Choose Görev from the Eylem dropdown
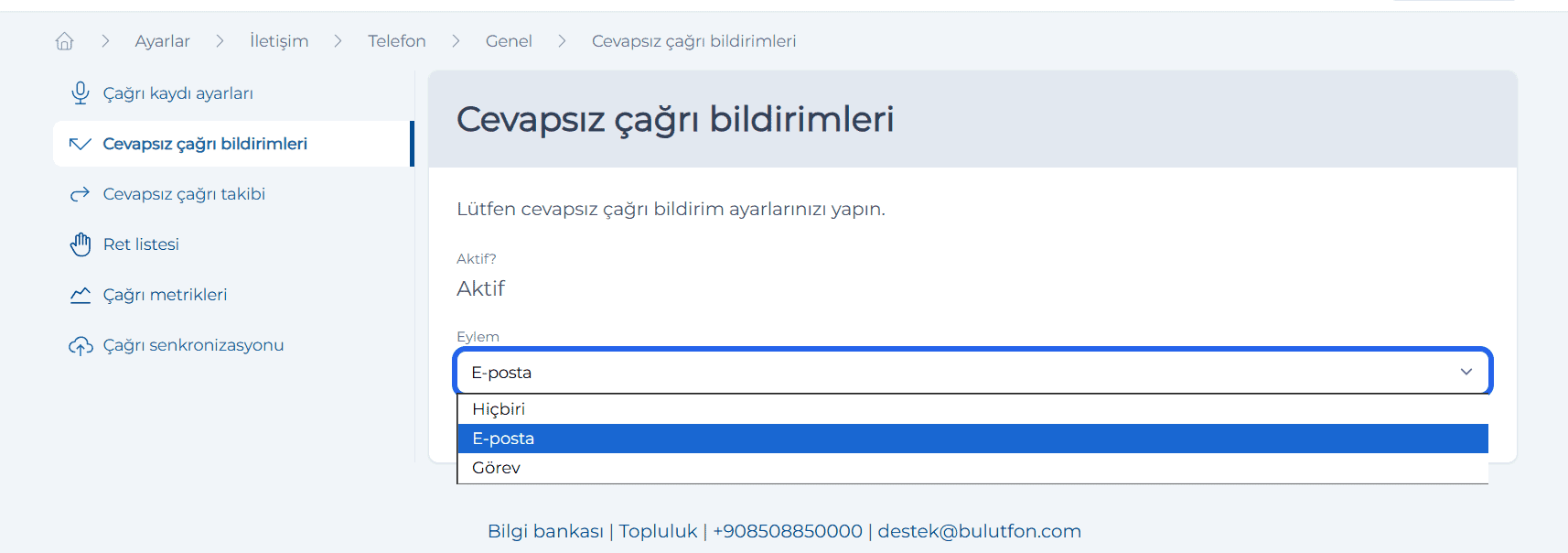The image size is (1568, 553). pyautogui.click(x=496, y=468)
